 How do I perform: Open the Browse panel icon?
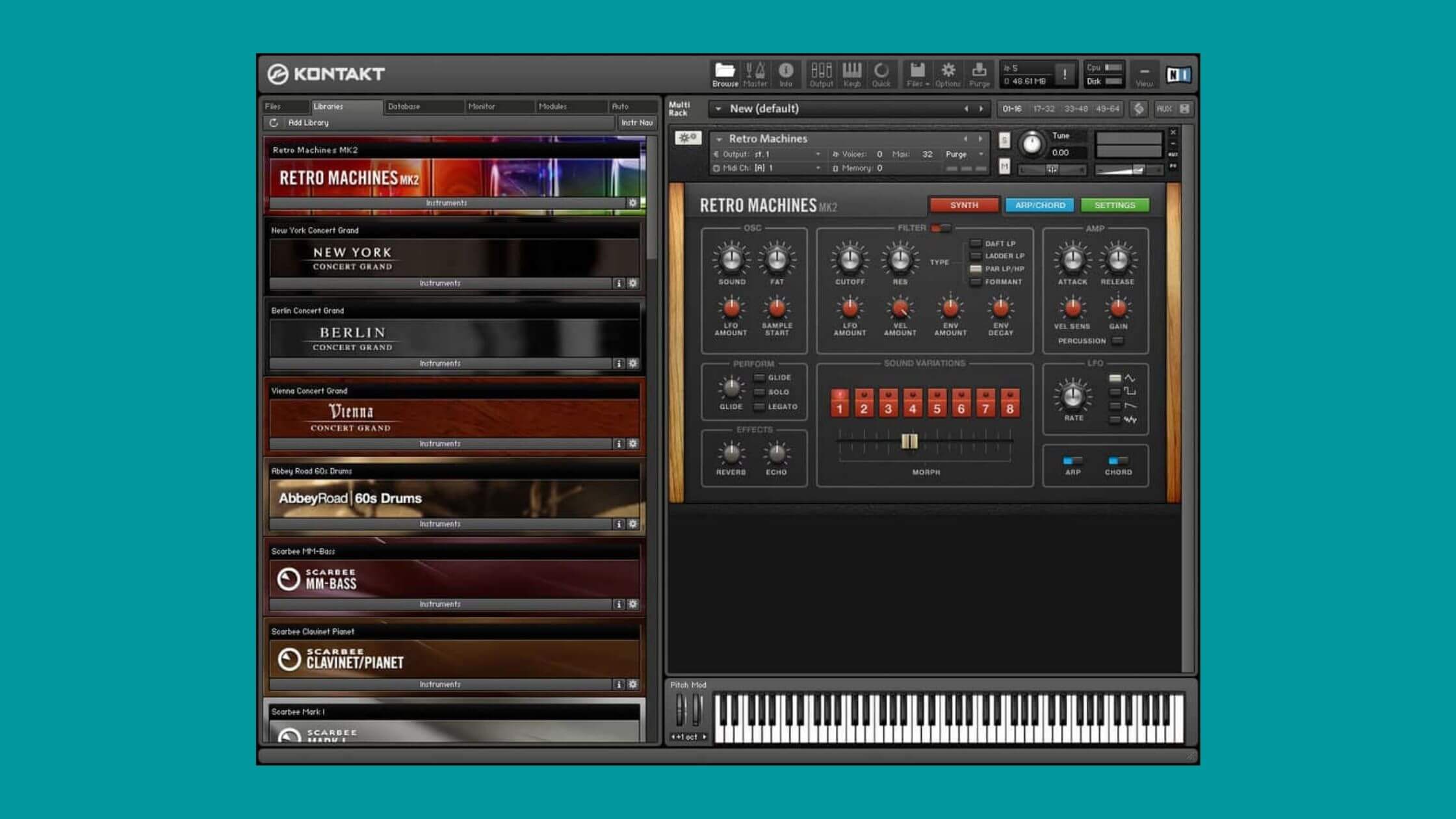[x=725, y=71]
